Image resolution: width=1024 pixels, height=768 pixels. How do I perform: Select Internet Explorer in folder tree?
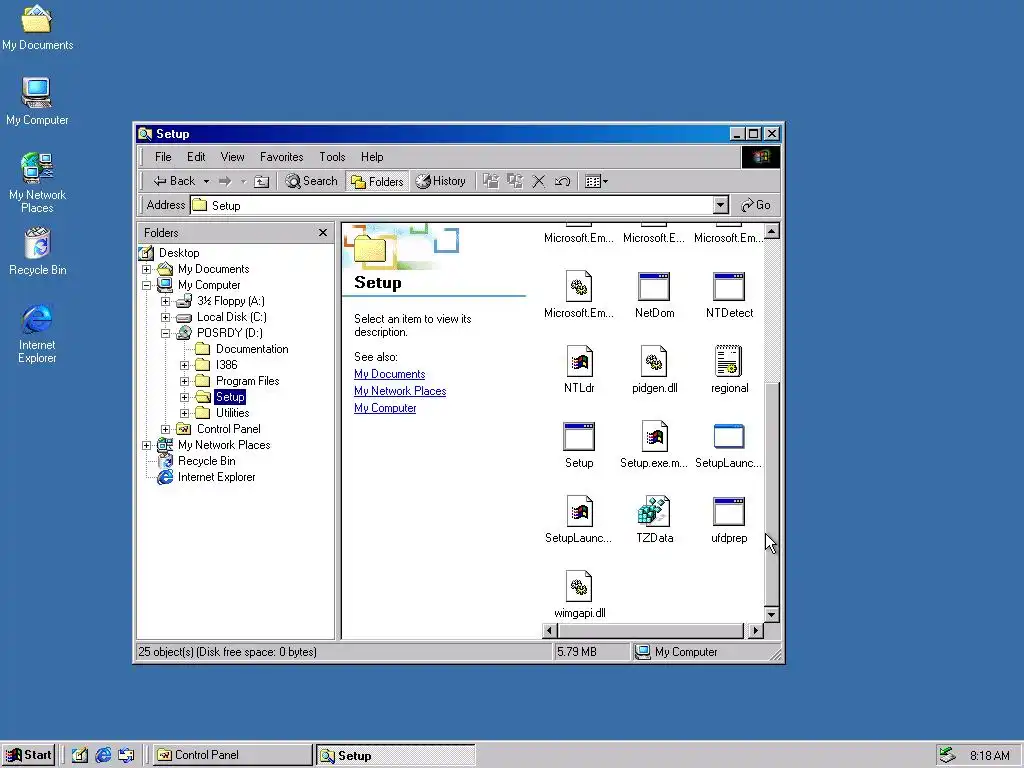click(x=216, y=477)
